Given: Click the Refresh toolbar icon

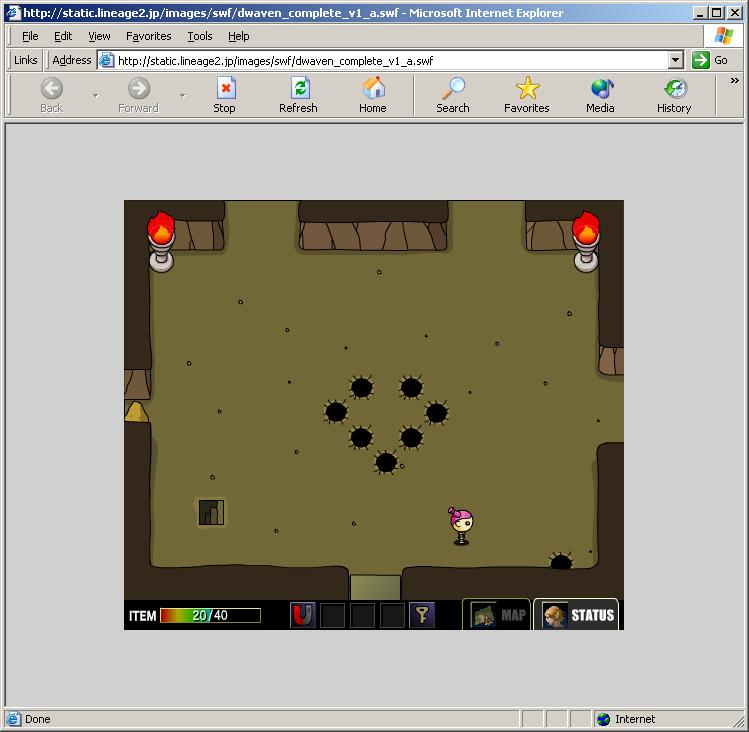Looking at the screenshot, I should coord(299,96).
